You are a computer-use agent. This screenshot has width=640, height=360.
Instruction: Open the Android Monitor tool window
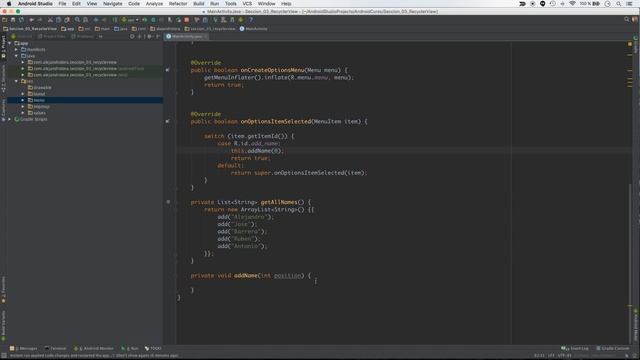pyautogui.click(x=94, y=349)
